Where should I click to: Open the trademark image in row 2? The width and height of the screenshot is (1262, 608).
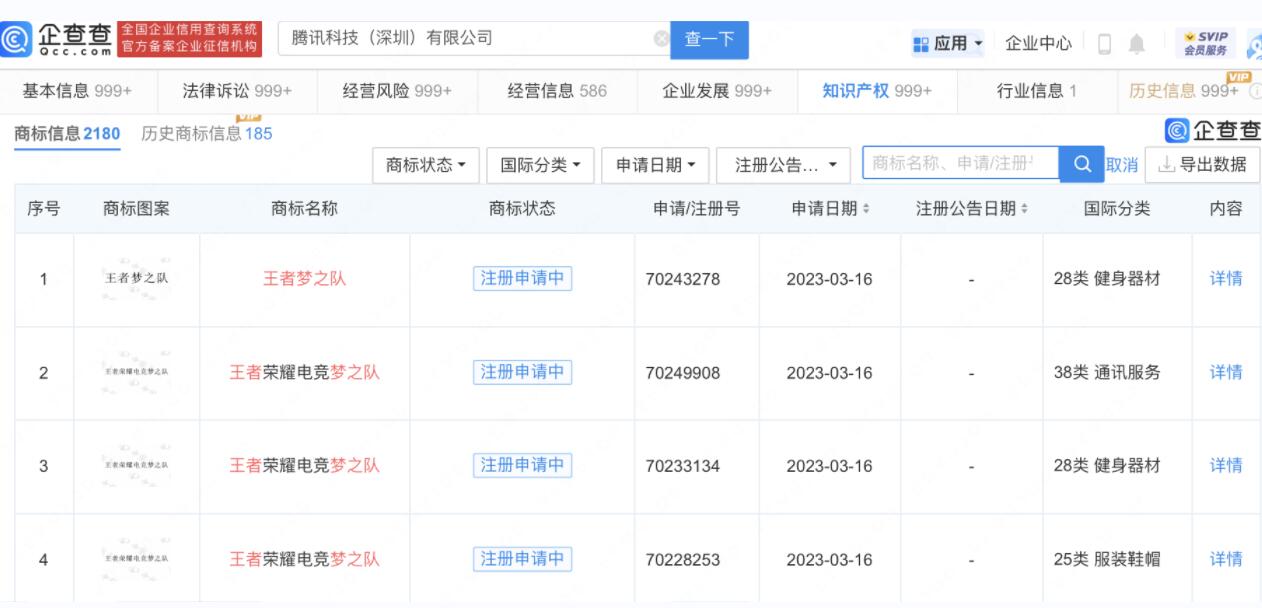point(136,373)
